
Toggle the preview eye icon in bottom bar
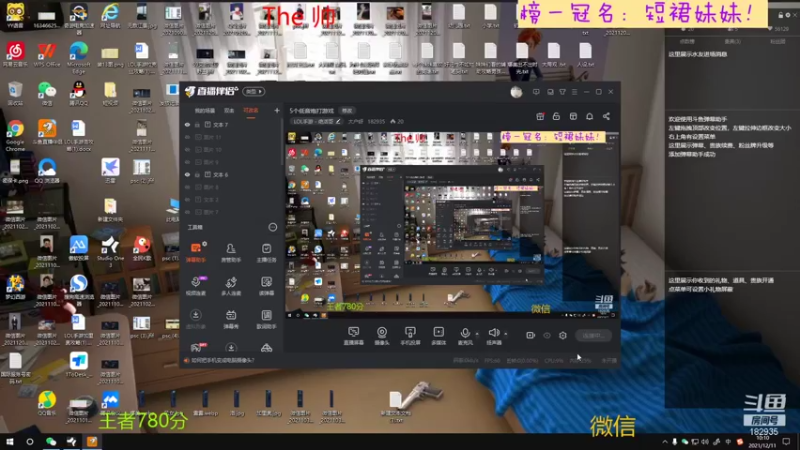tap(547, 335)
